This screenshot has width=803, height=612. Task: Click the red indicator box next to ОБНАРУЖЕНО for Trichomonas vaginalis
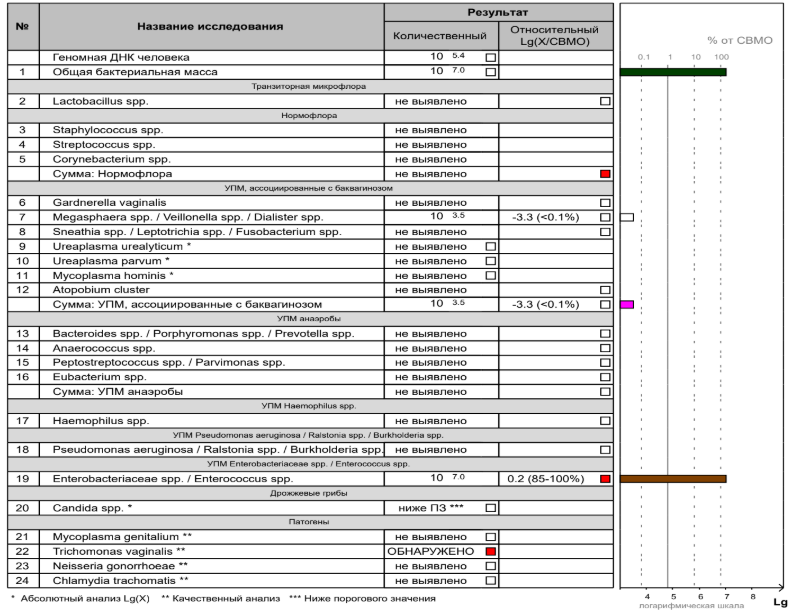tap(491, 552)
